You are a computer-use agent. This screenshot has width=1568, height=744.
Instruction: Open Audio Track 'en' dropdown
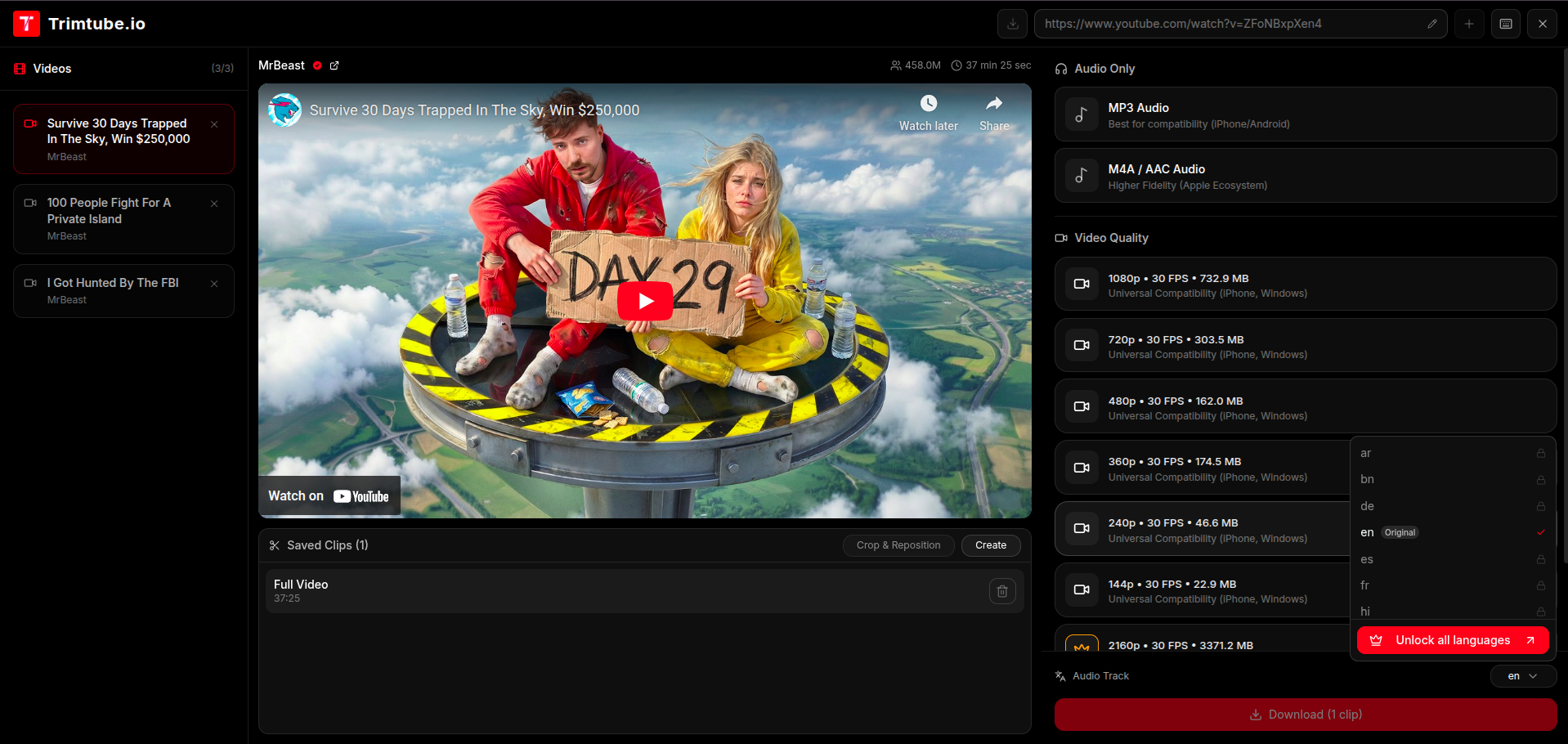tap(1523, 676)
